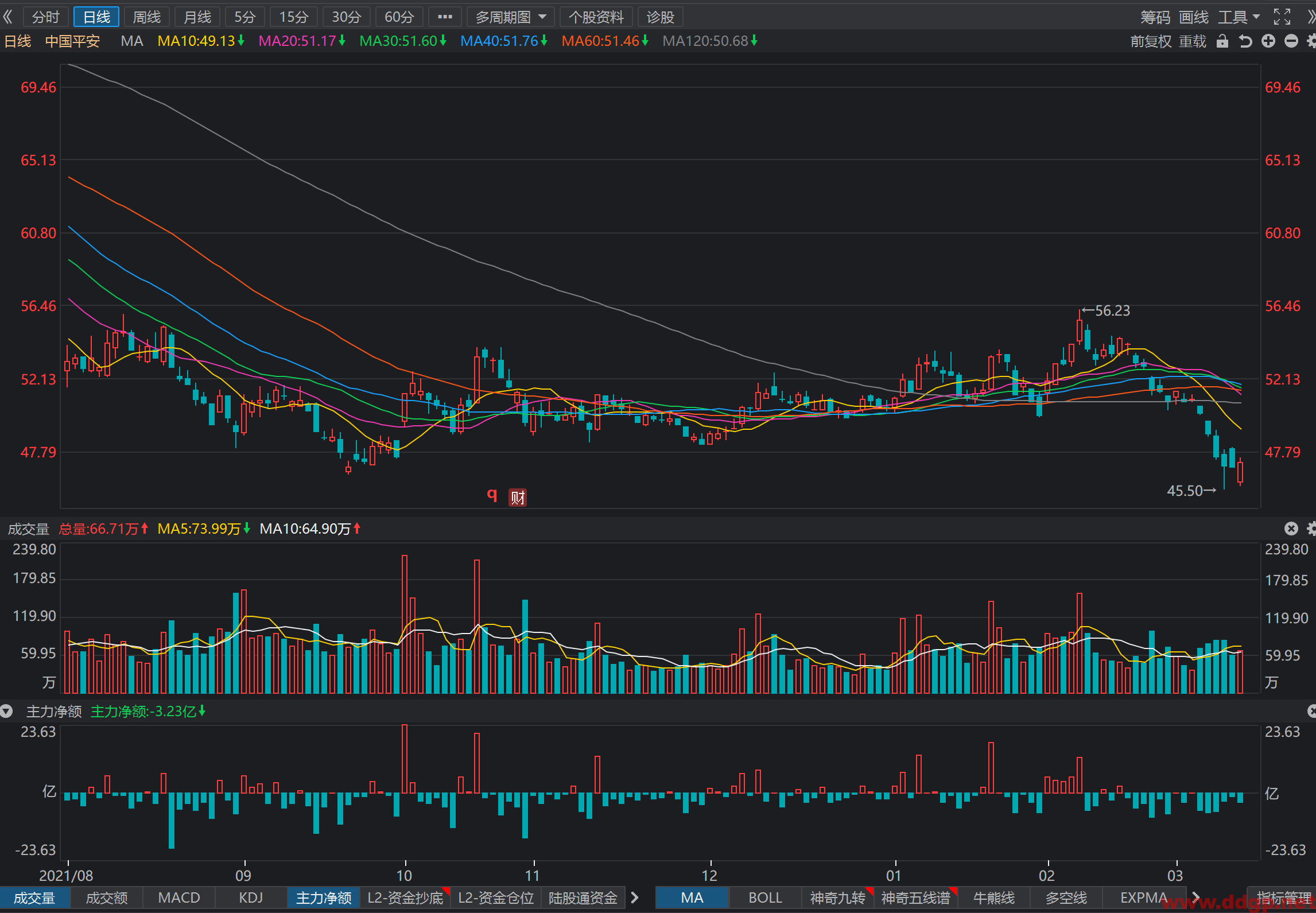This screenshot has width=1316, height=913.
Task: Select the L2-资金抄底 tab
Action: 405,898
